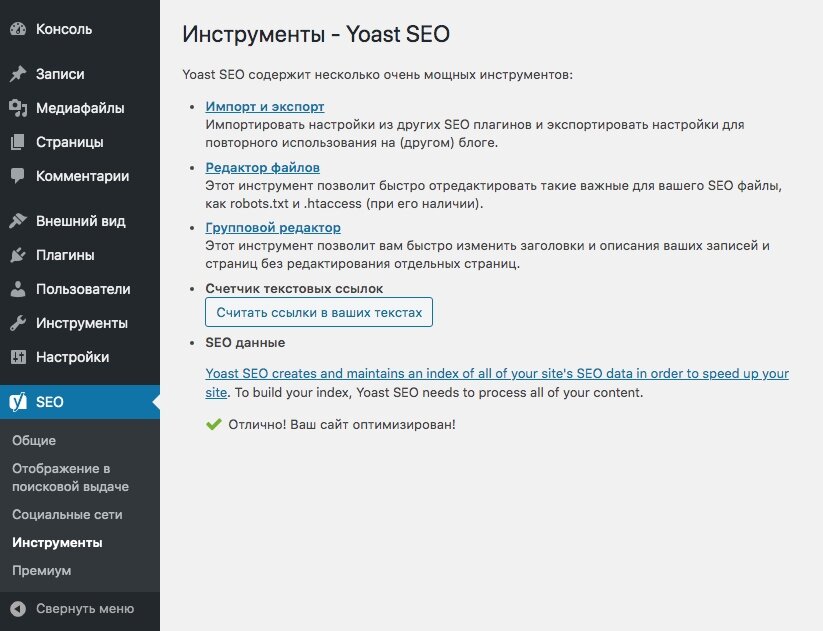Select bold Инструменты SEO submenu item
Image resolution: width=823 pixels, height=631 pixels.
coord(57,542)
